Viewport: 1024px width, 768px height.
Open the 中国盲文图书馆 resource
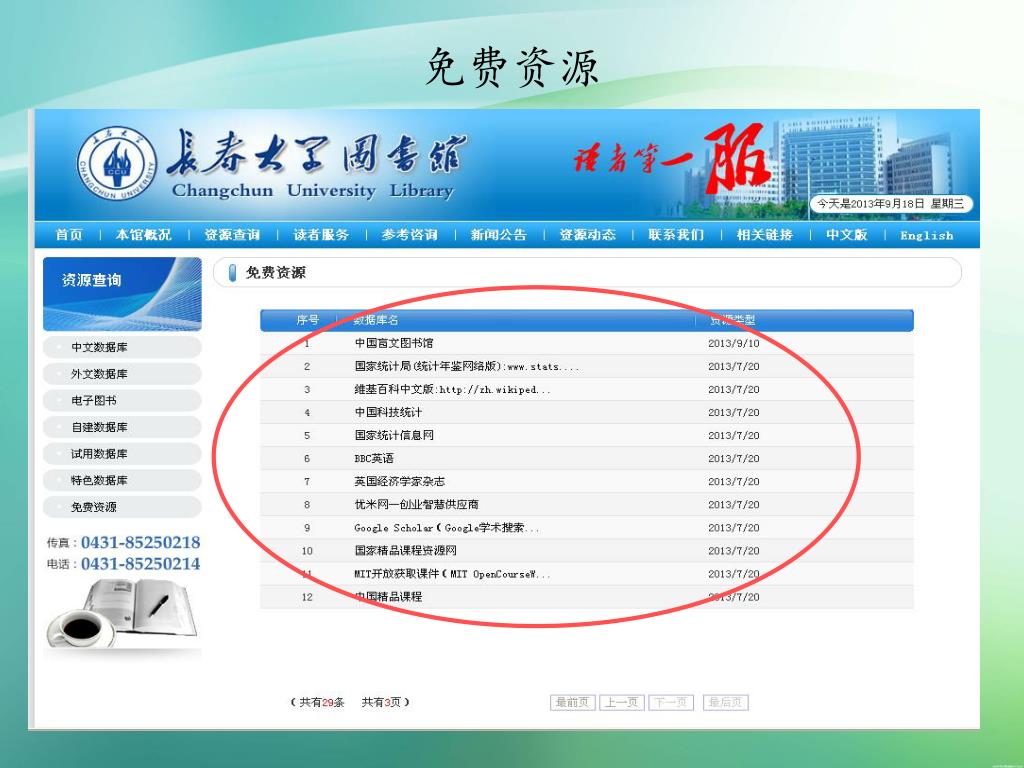point(394,344)
